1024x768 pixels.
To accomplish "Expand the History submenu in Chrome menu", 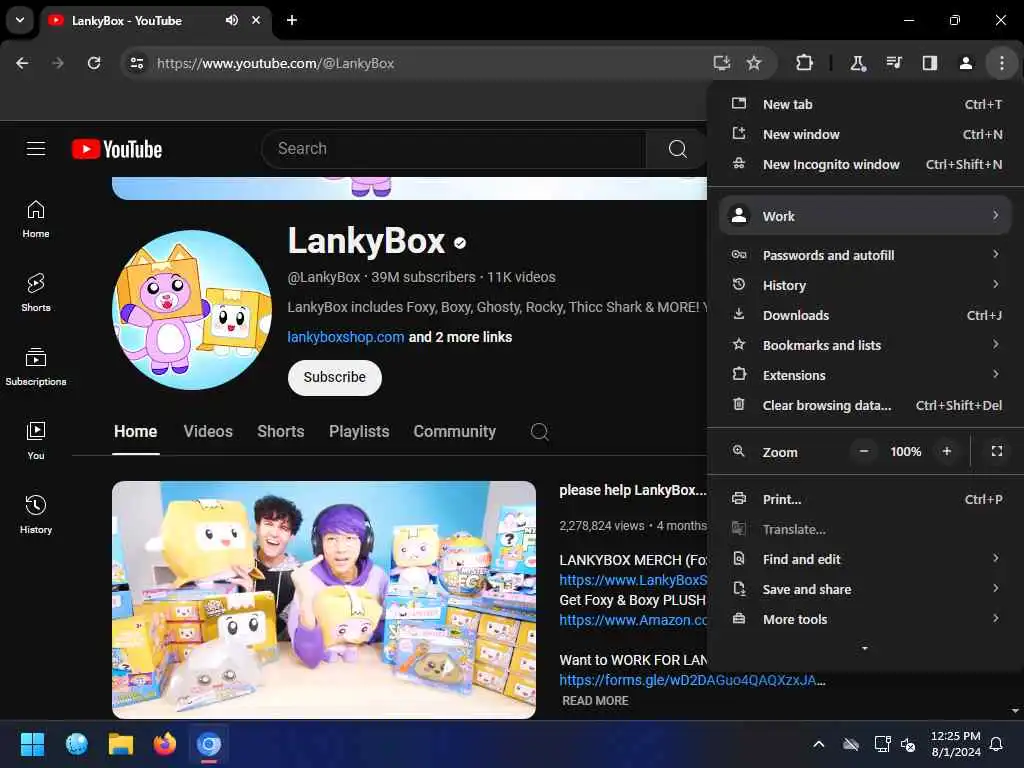I will [865, 285].
